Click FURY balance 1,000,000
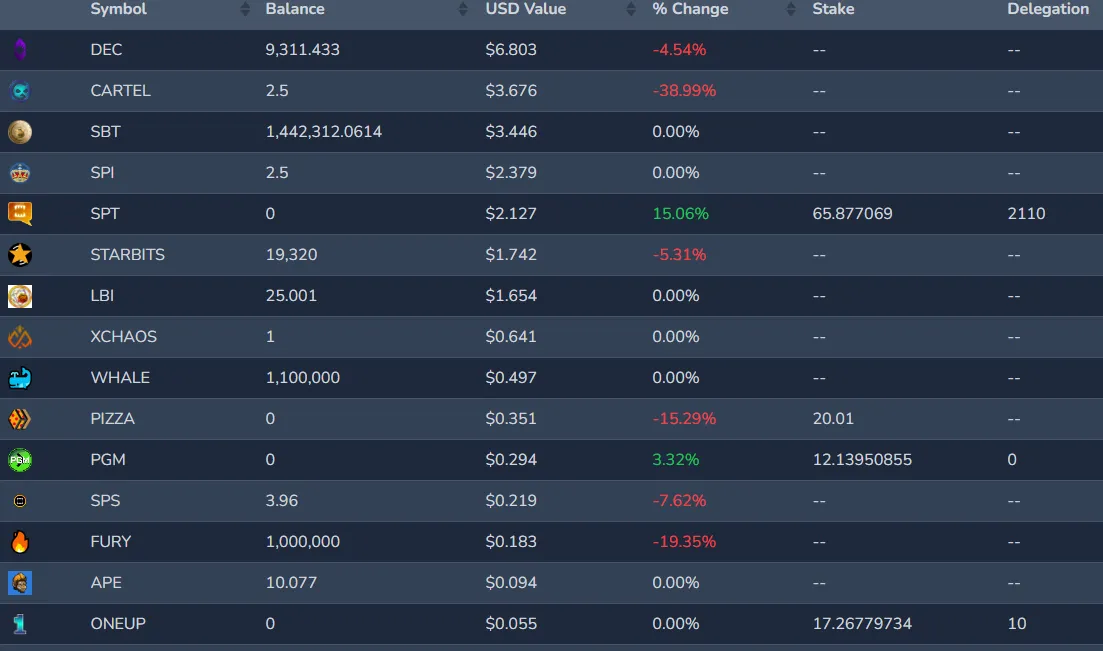This screenshot has width=1103, height=651. [302, 542]
